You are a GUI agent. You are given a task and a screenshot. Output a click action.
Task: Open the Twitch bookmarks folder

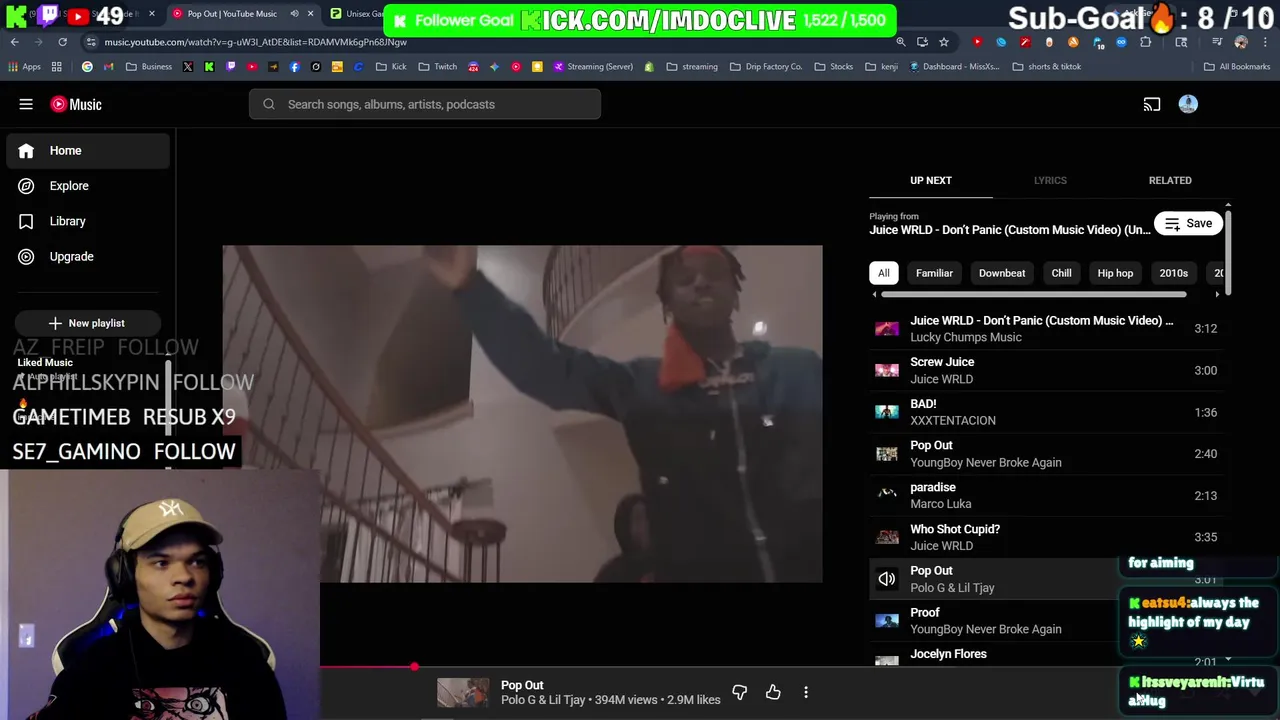tap(437, 67)
